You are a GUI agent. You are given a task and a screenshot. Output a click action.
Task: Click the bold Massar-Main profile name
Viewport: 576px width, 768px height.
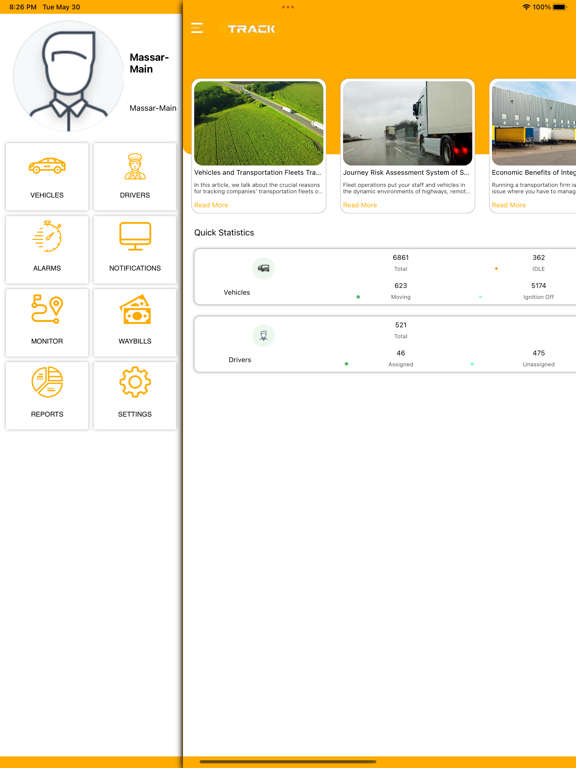pyautogui.click(x=149, y=63)
